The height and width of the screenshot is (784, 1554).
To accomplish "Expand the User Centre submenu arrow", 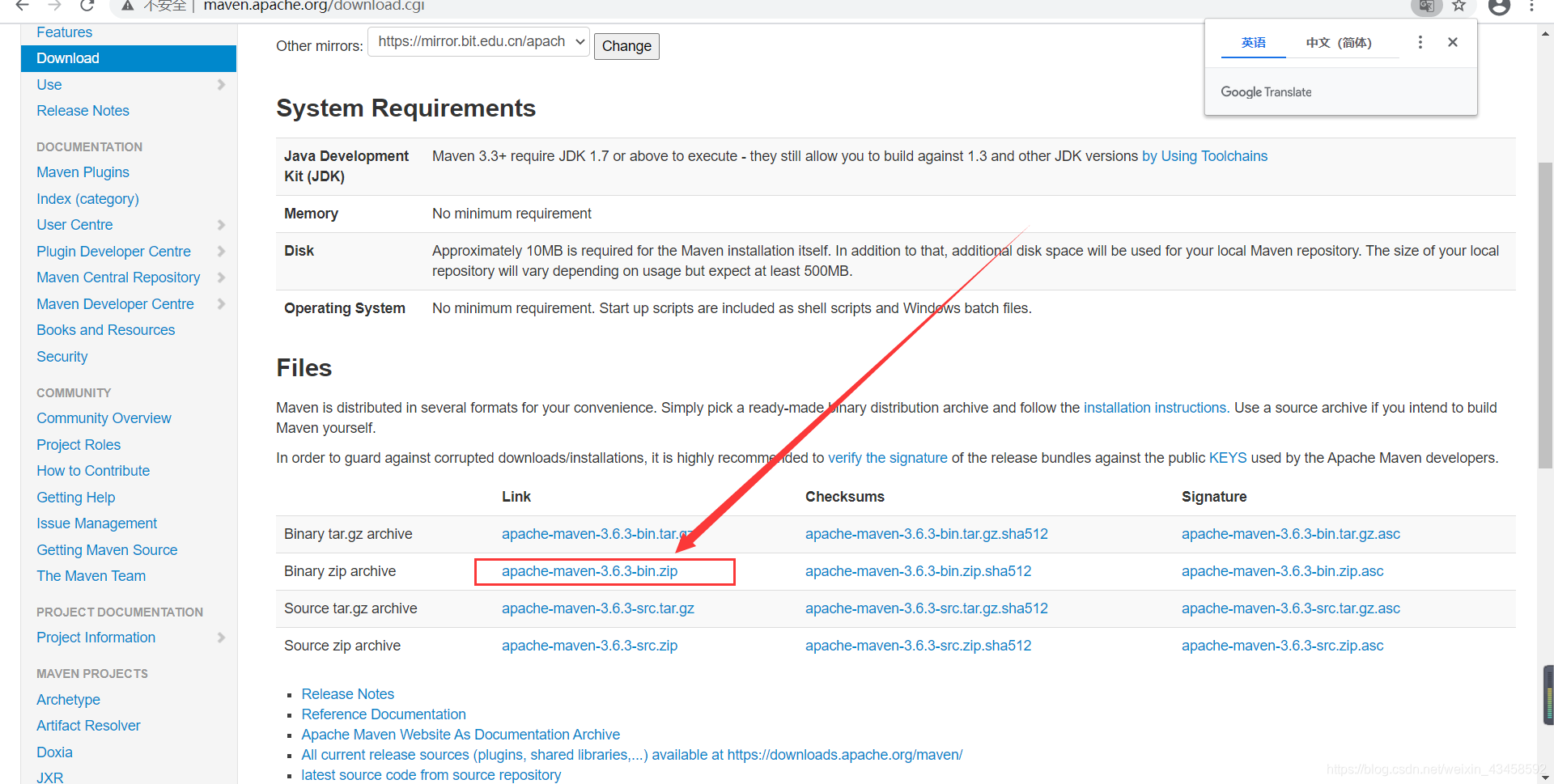I will point(221,225).
